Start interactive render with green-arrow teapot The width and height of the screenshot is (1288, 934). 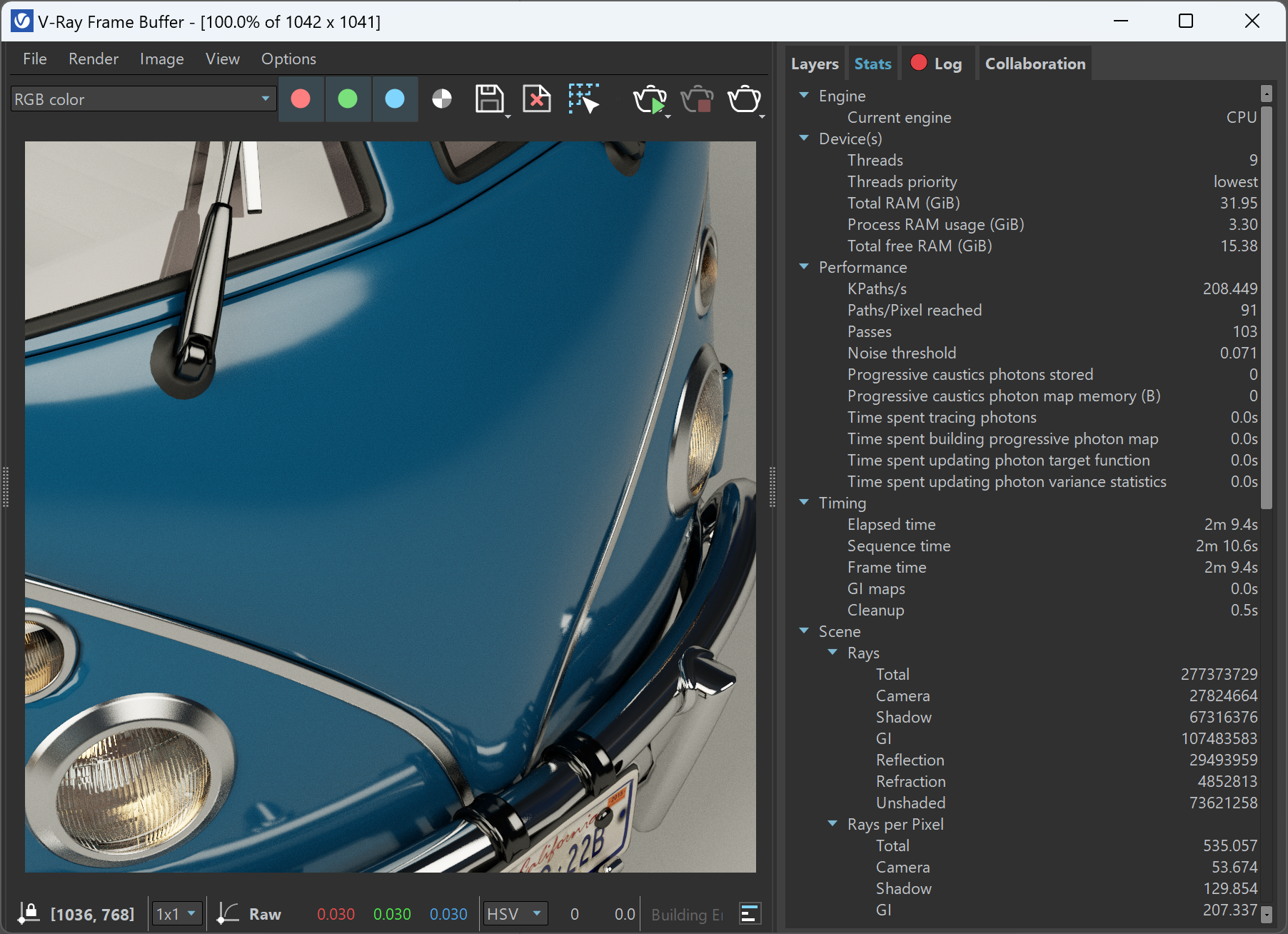pyautogui.click(x=650, y=99)
